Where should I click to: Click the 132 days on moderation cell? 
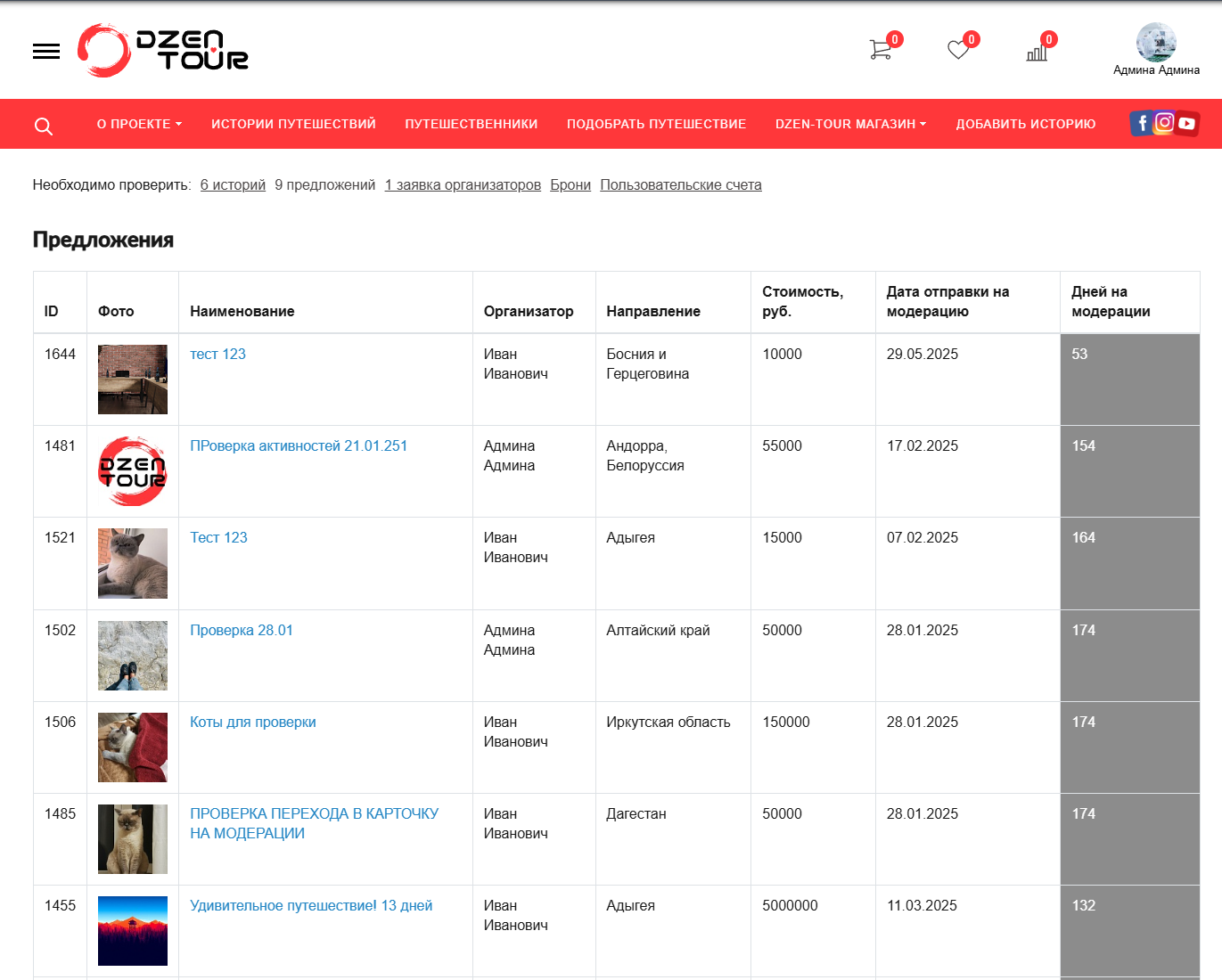click(1130, 931)
